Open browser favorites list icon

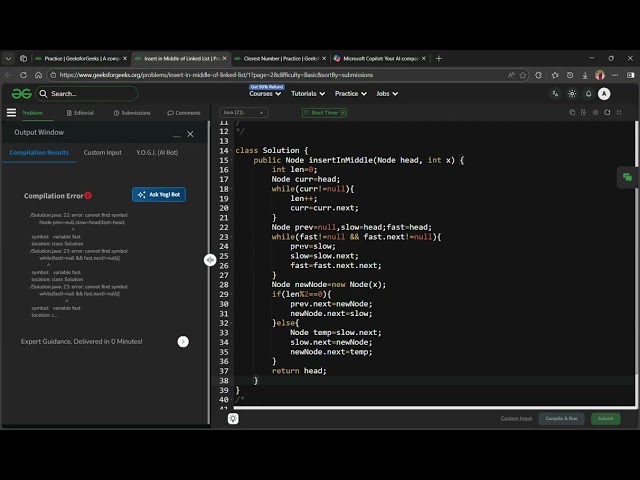coord(555,75)
